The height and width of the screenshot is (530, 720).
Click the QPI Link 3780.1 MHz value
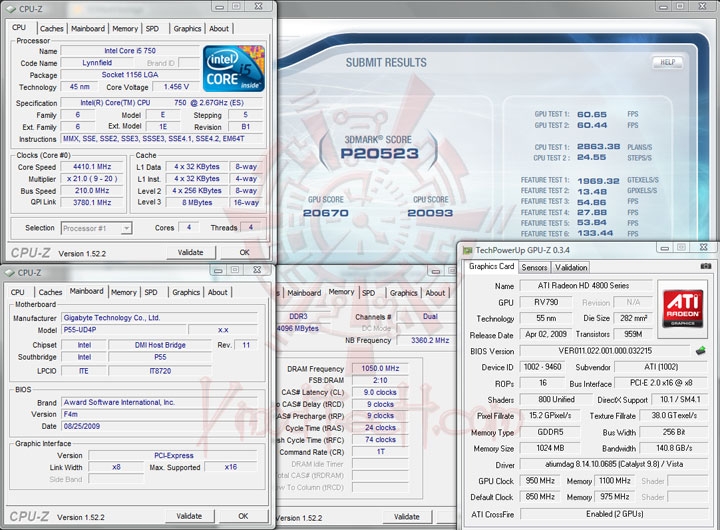click(x=92, y=203)
